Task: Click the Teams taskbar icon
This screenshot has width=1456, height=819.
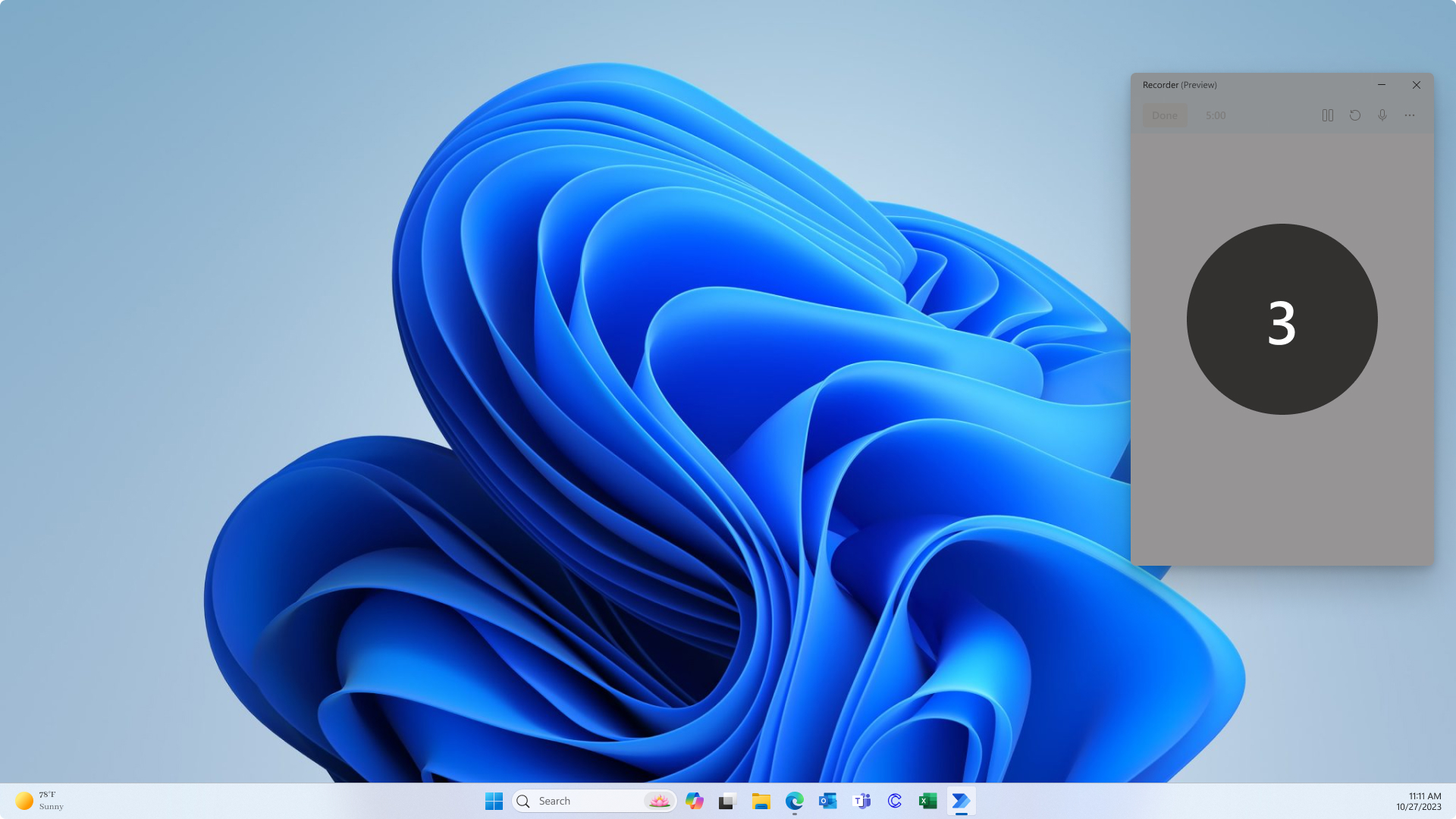Action: pyautogui.click(x=861, y=800)
